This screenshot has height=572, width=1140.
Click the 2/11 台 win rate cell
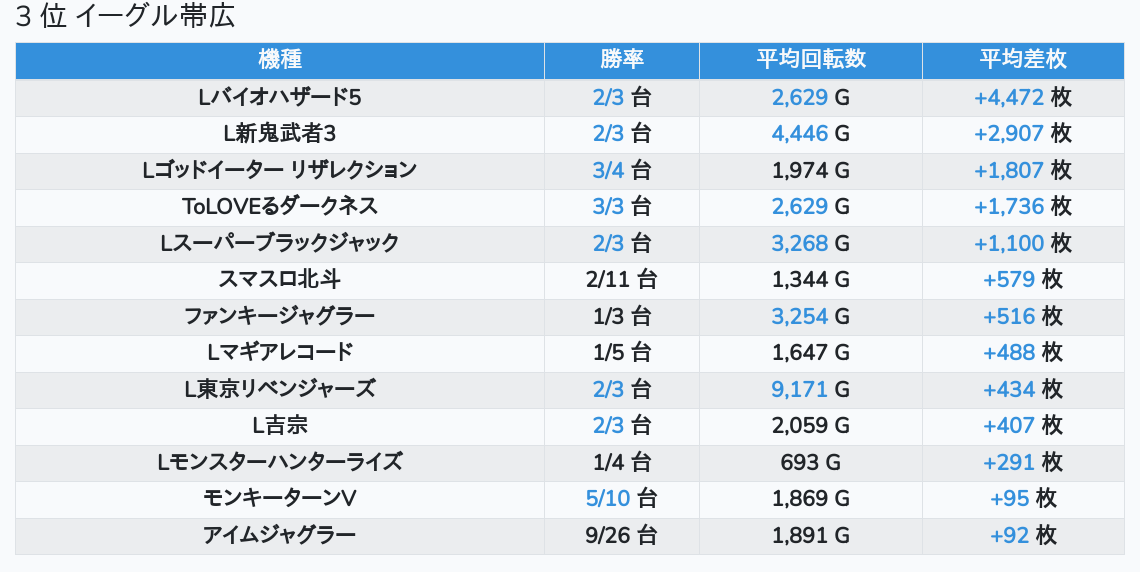pos(622,279)
